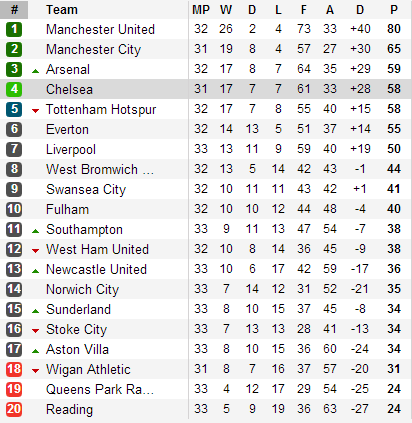Click the # rank column header
The width and height of the screenshot is (412, 423).
14,10
